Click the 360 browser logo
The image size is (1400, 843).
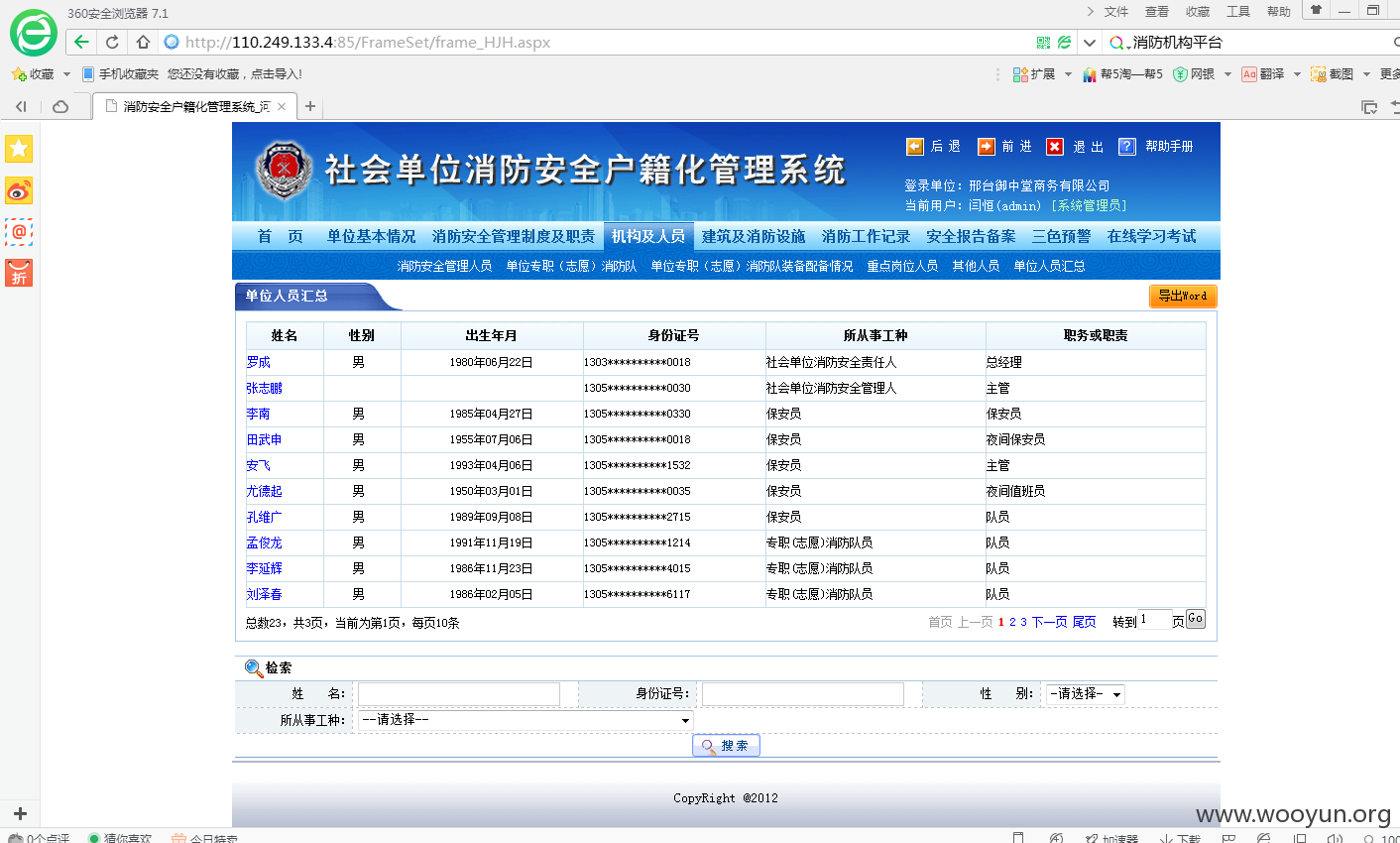pos(34,33)
